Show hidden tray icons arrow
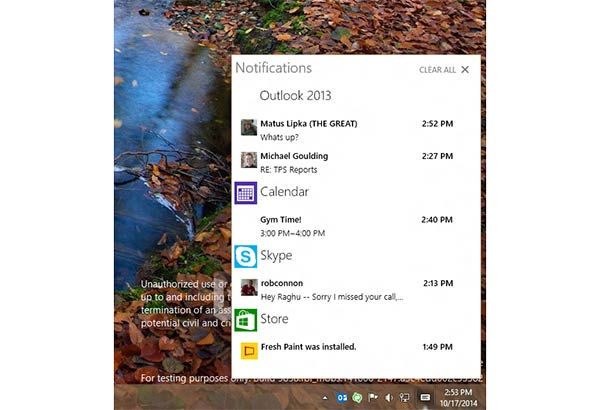600x410 pixels. coord(327,400)
